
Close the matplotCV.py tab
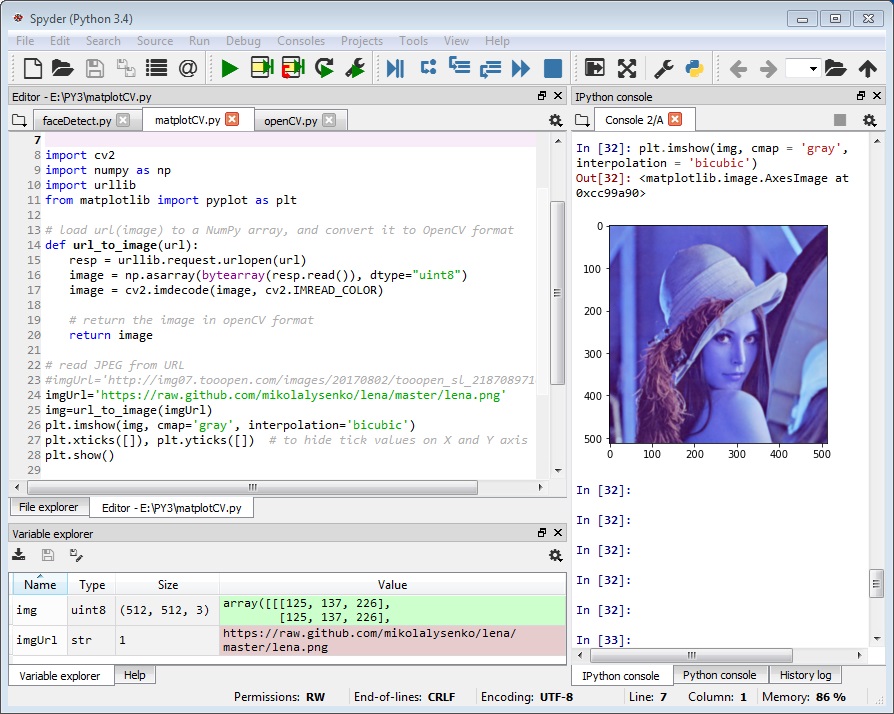point(231,119)
